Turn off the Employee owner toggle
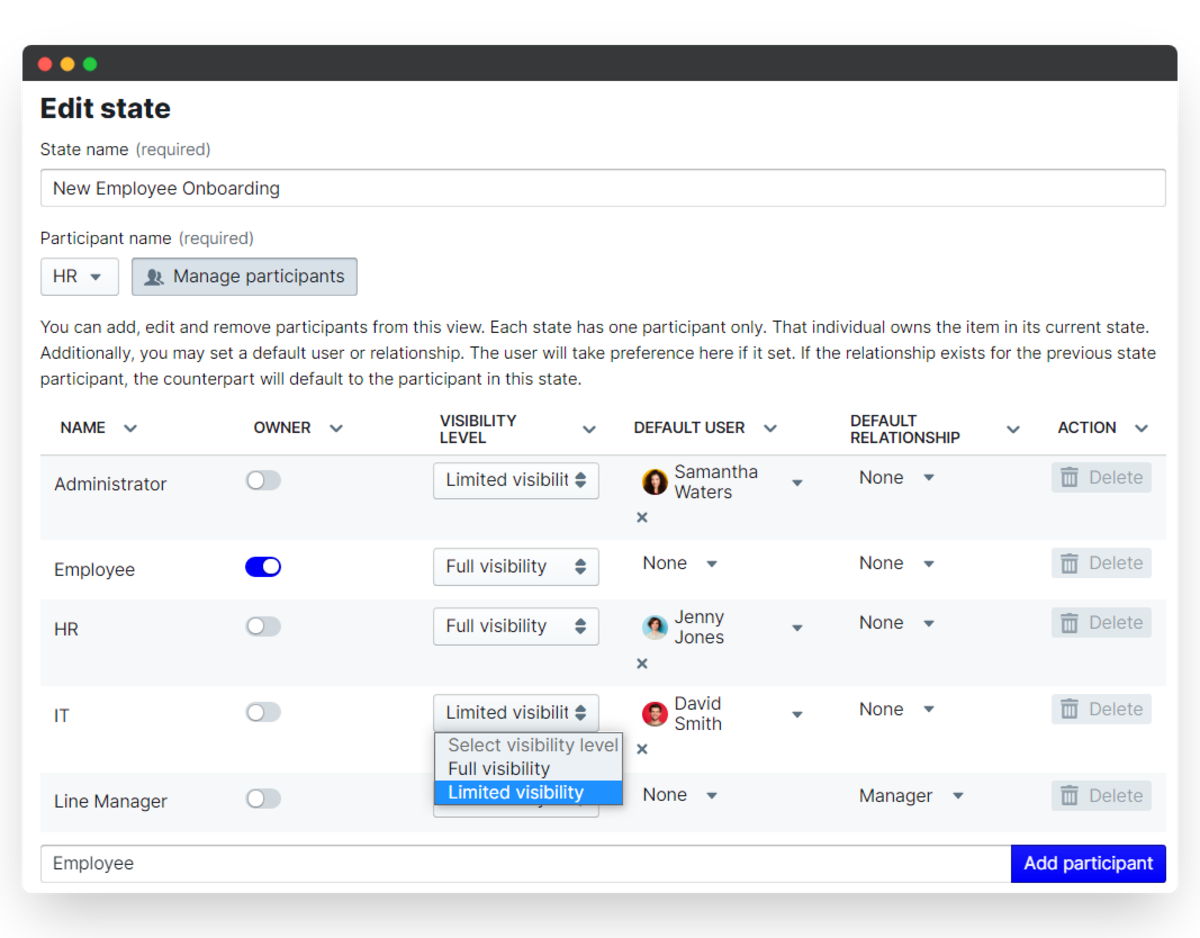Viewport: 1200px width, 938px height. 264,567
